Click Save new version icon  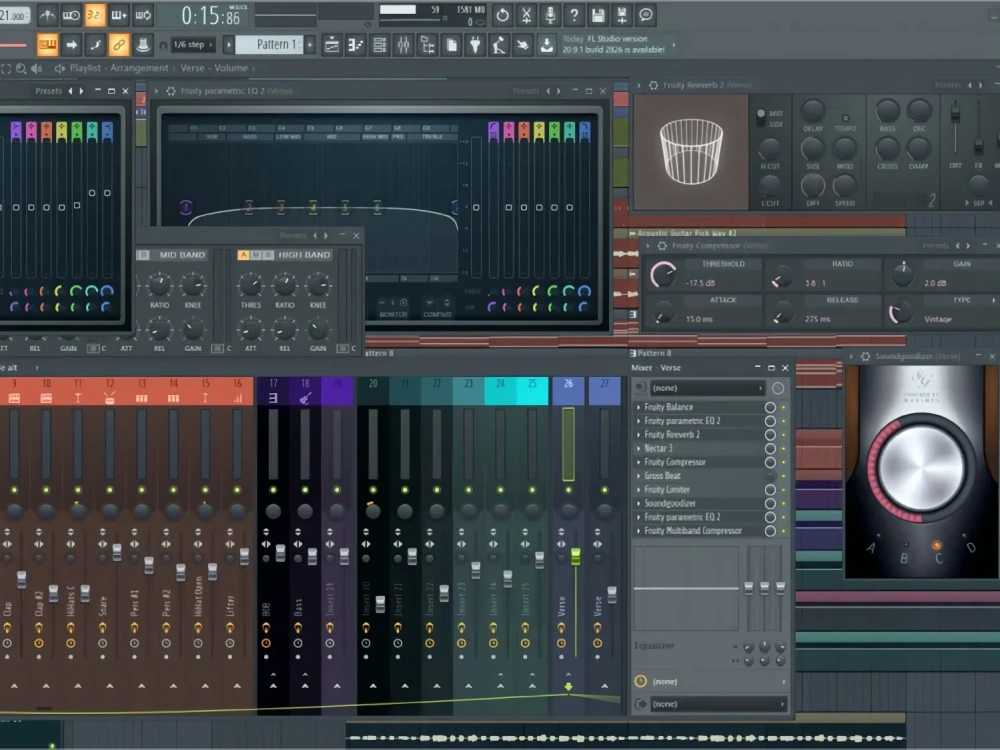coord(622,15)
